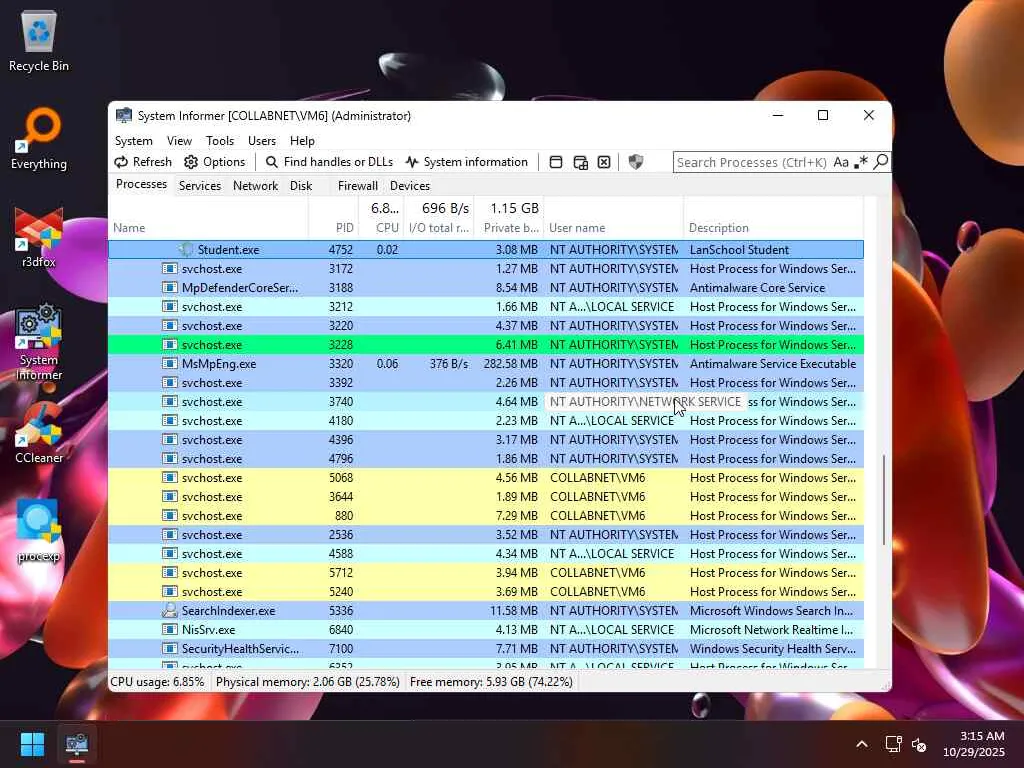Click the Microsoft Windows Search Indexer description
1024x768 pixels.
pyautogui.click(x=771, y=611)
